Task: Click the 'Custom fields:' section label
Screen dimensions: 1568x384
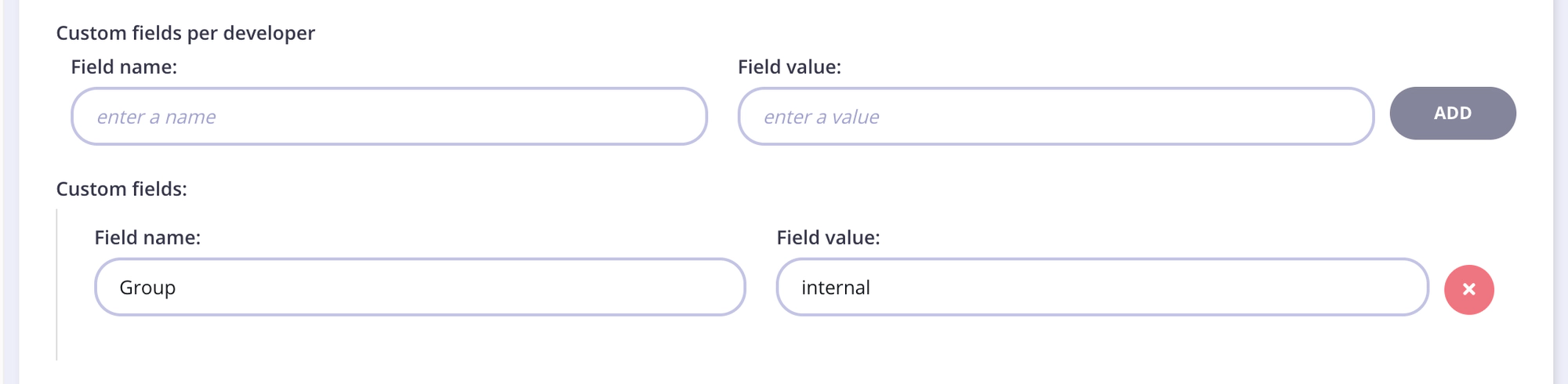Action: click(122, 189)
